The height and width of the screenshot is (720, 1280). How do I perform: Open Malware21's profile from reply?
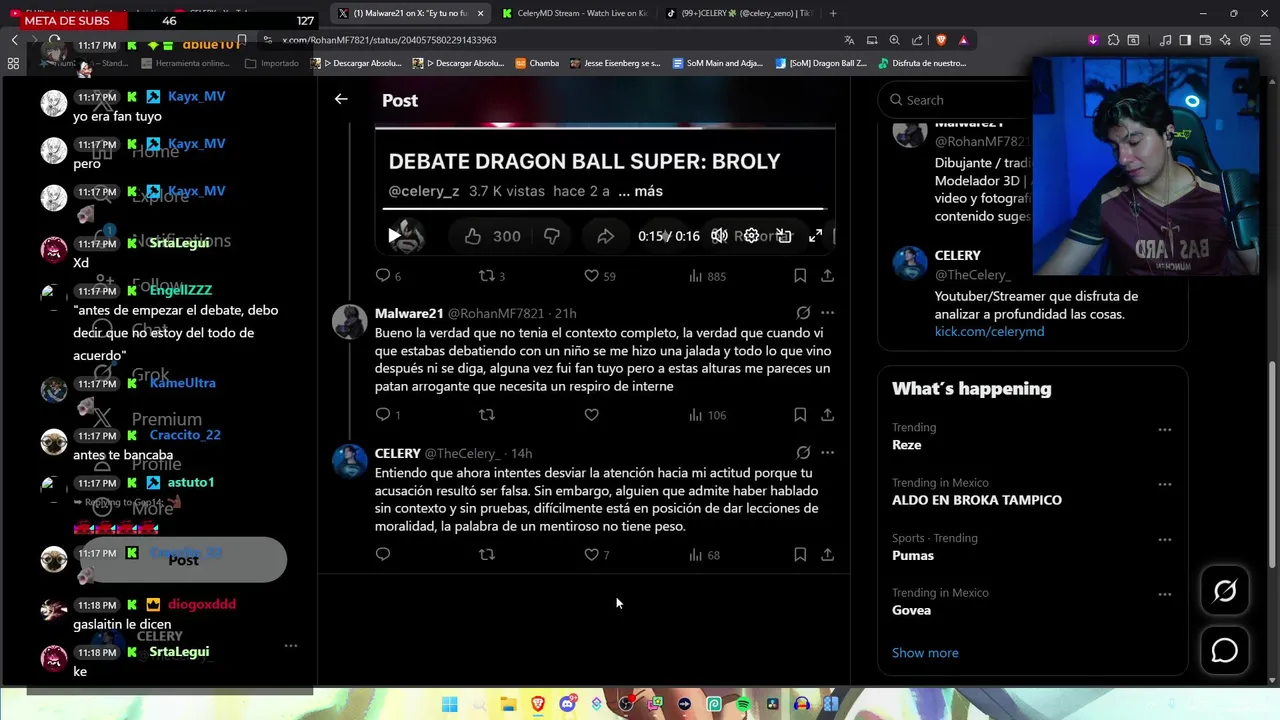pyautogui.click(x=409, y=313)
